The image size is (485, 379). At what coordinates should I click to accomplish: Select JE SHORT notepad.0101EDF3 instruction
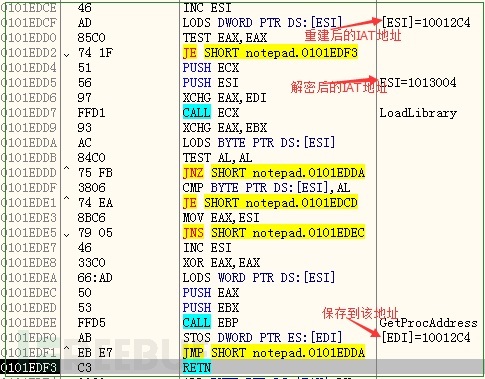click(x=270, y=53)
